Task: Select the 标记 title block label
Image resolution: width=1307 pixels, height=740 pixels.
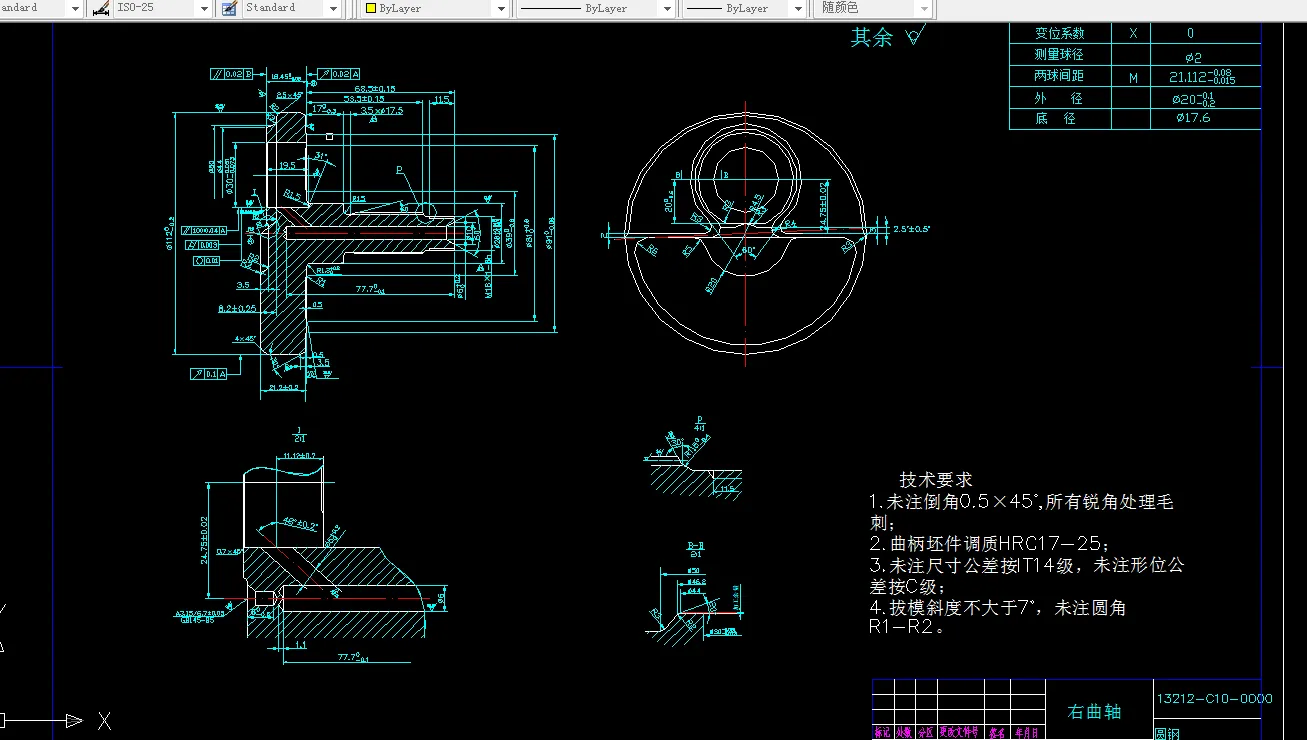Action: click(881, 732)
